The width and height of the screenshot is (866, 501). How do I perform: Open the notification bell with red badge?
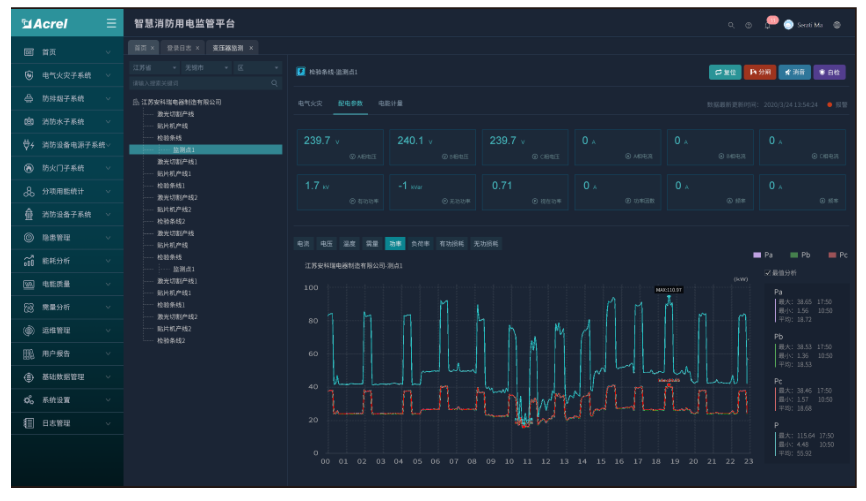[x=768, y=24]
